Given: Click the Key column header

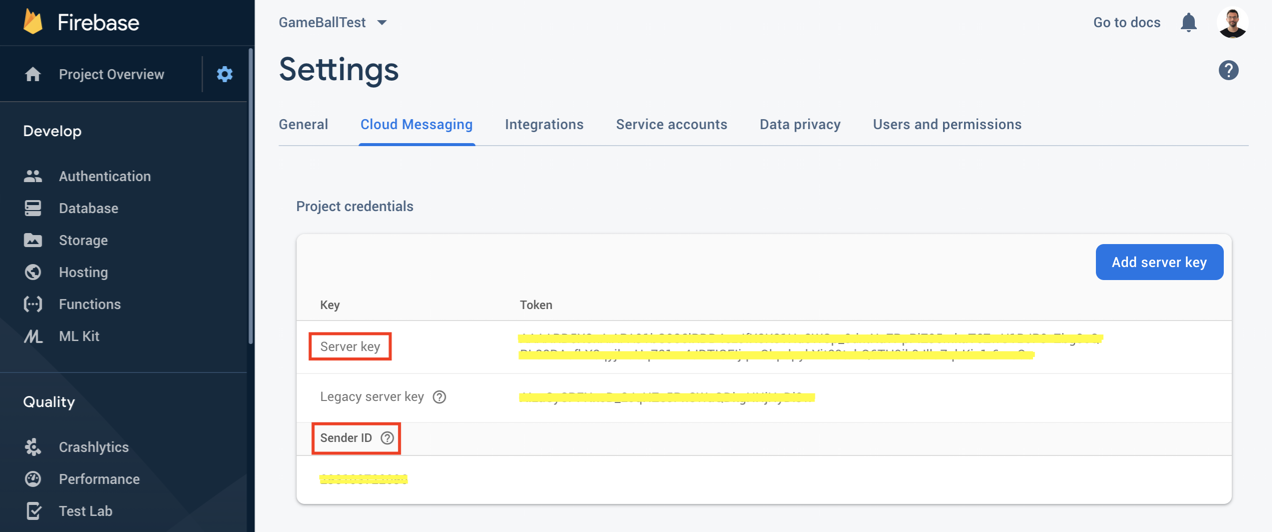Looking at the screenshot, I should [330, 305].
